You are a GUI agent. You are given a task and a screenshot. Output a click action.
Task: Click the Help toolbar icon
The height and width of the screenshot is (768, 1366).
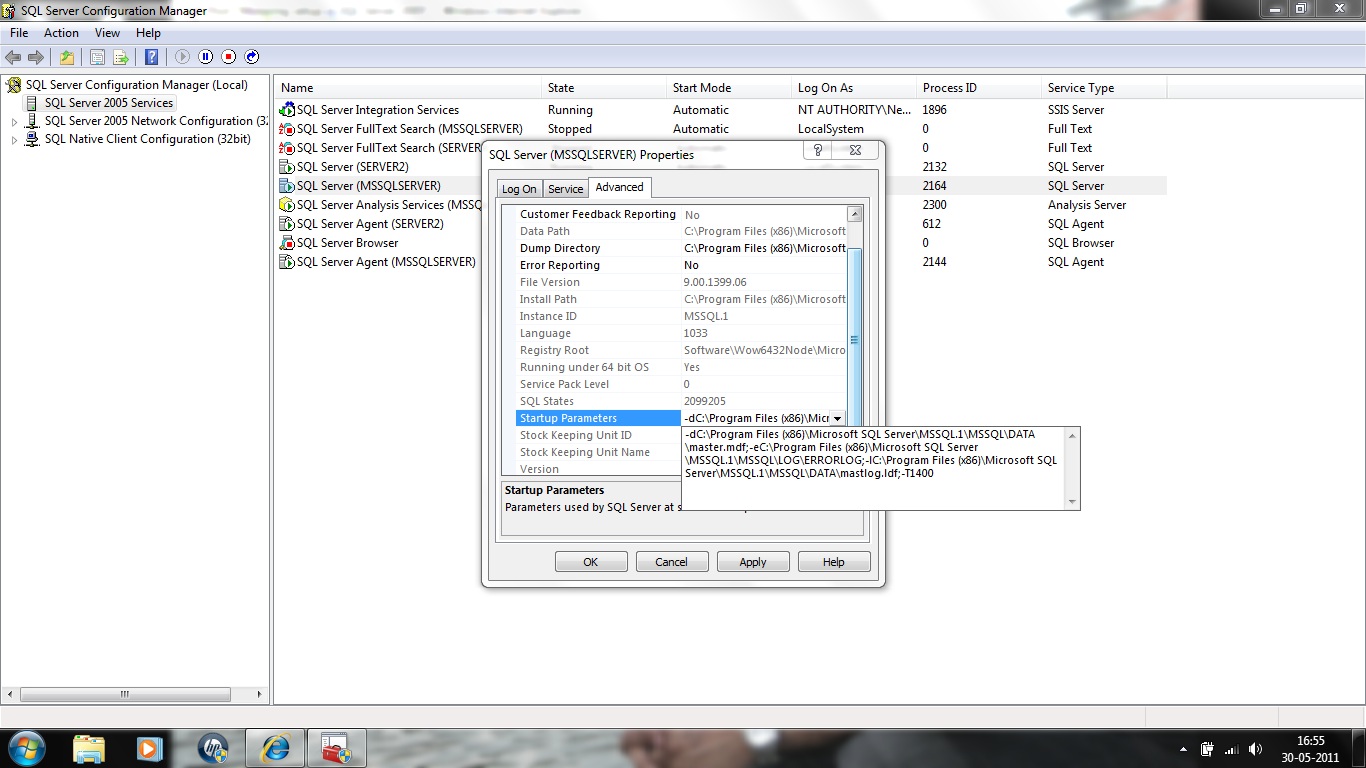coord(152,57)
